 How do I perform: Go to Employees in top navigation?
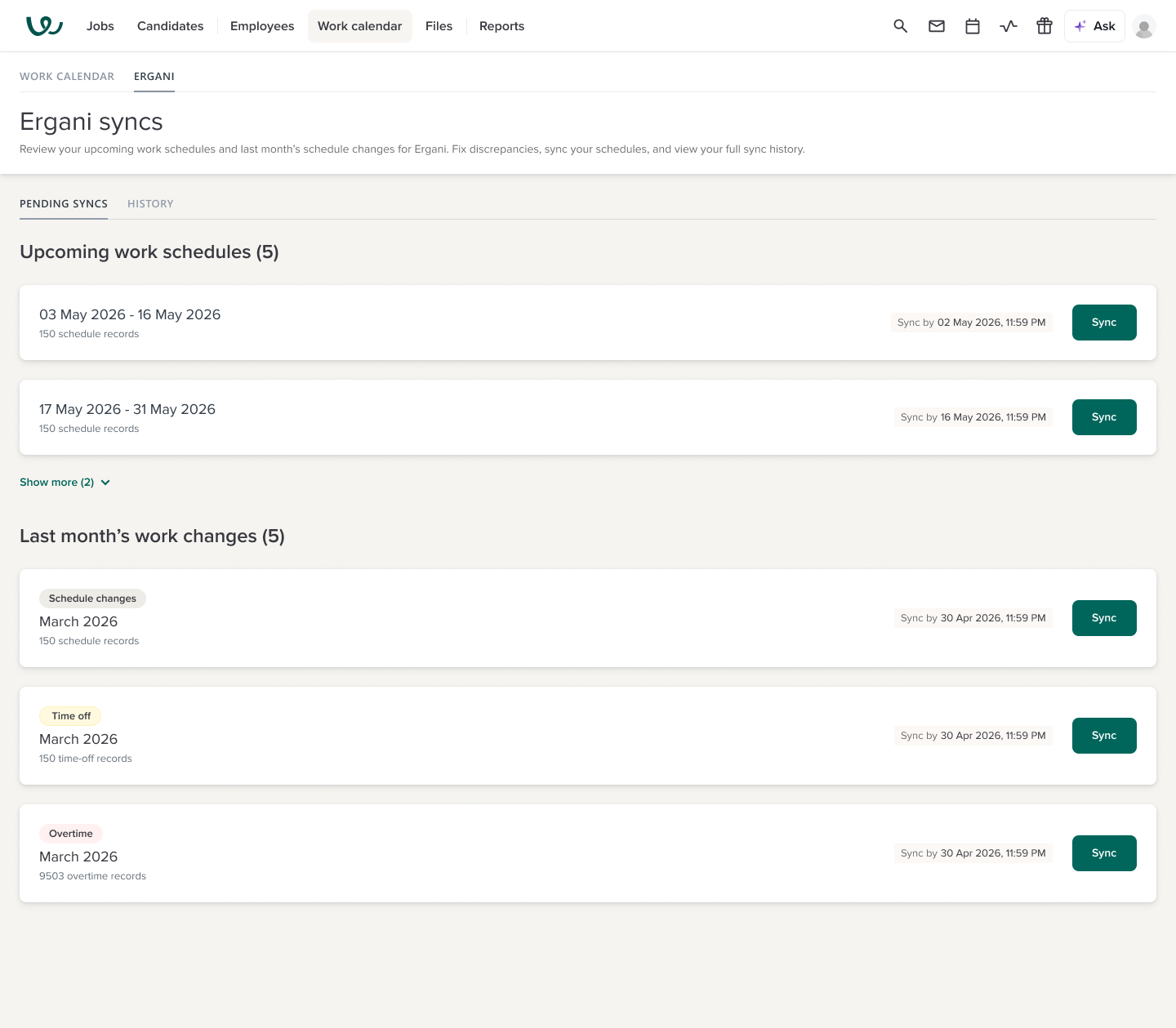[262, 26]
